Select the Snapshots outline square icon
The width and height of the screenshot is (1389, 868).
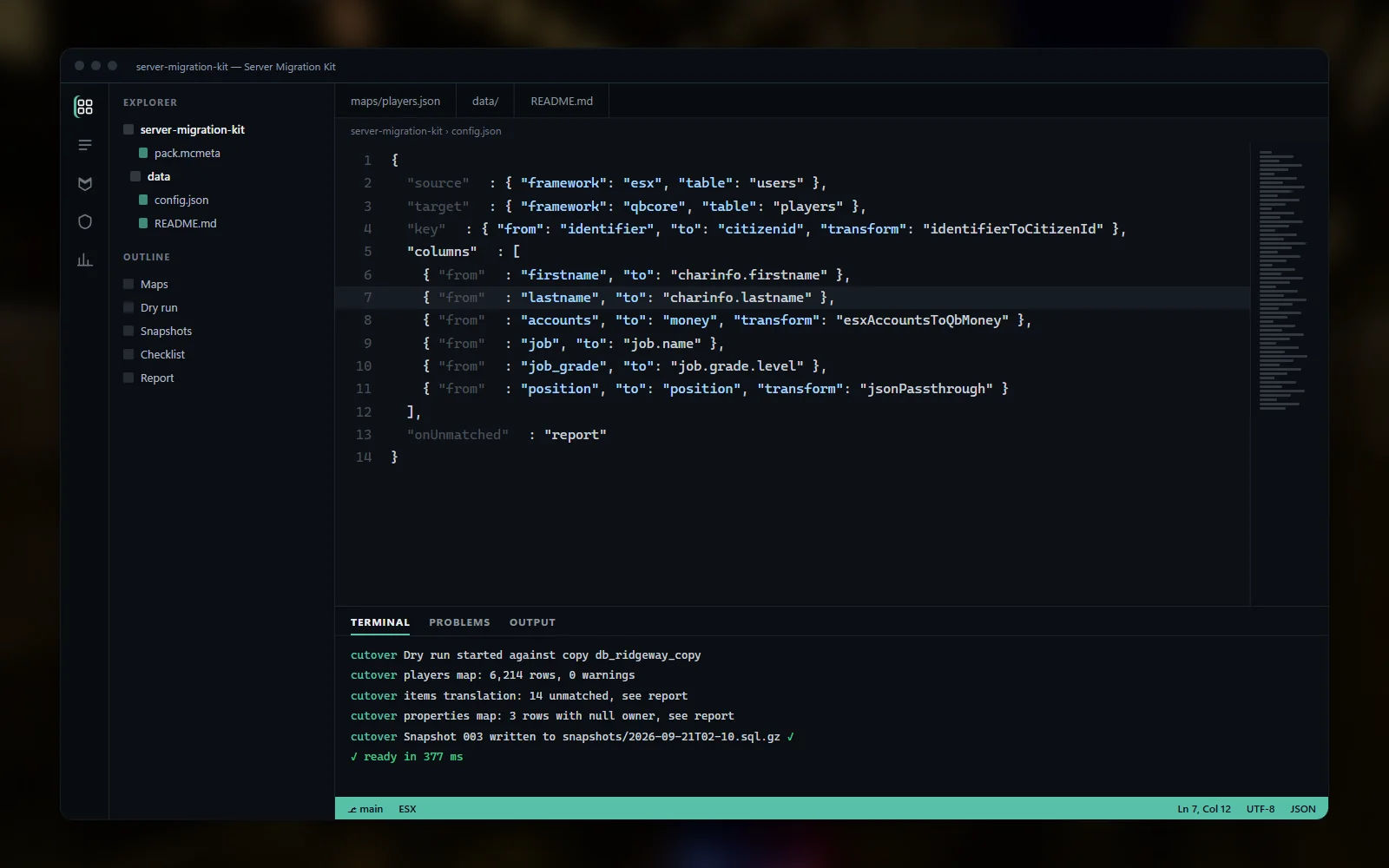click(x=128, y=331)
